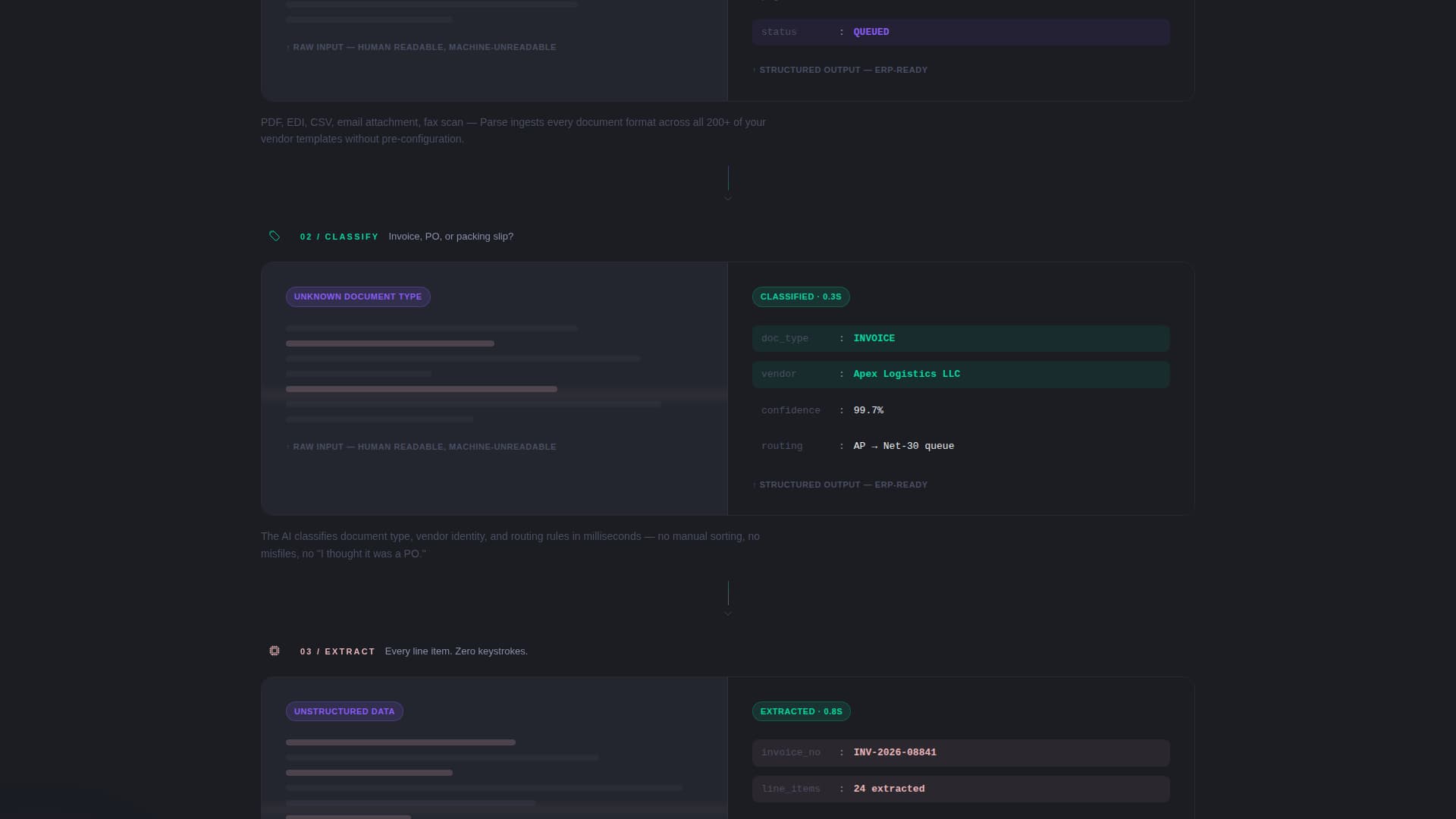Click the chip icon beside 03 / EXTRACT
Image resolution: width=1456 pixels, height=819 pixels.
tap(275, 651)
